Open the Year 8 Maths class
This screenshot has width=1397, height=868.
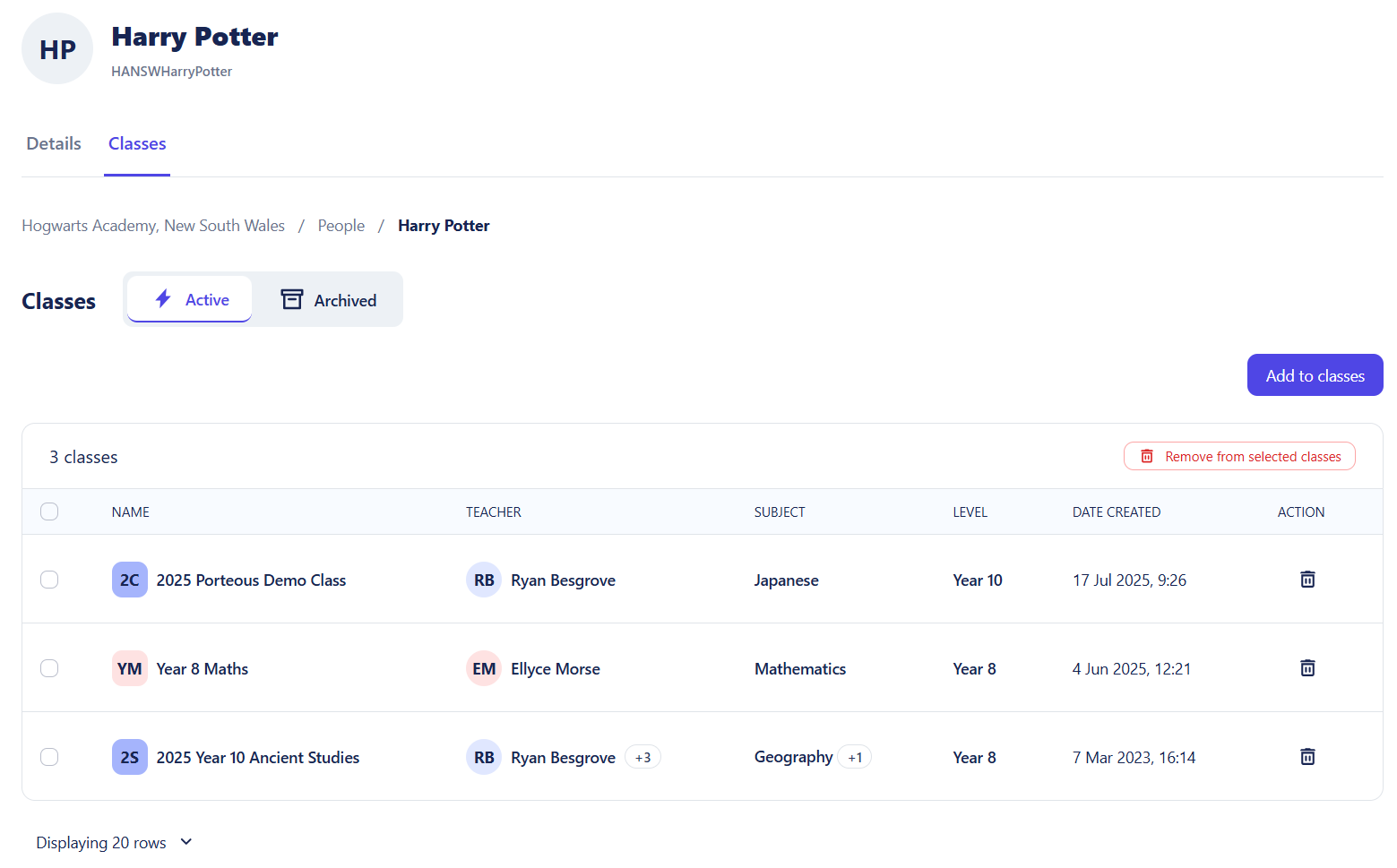(203, 669)
